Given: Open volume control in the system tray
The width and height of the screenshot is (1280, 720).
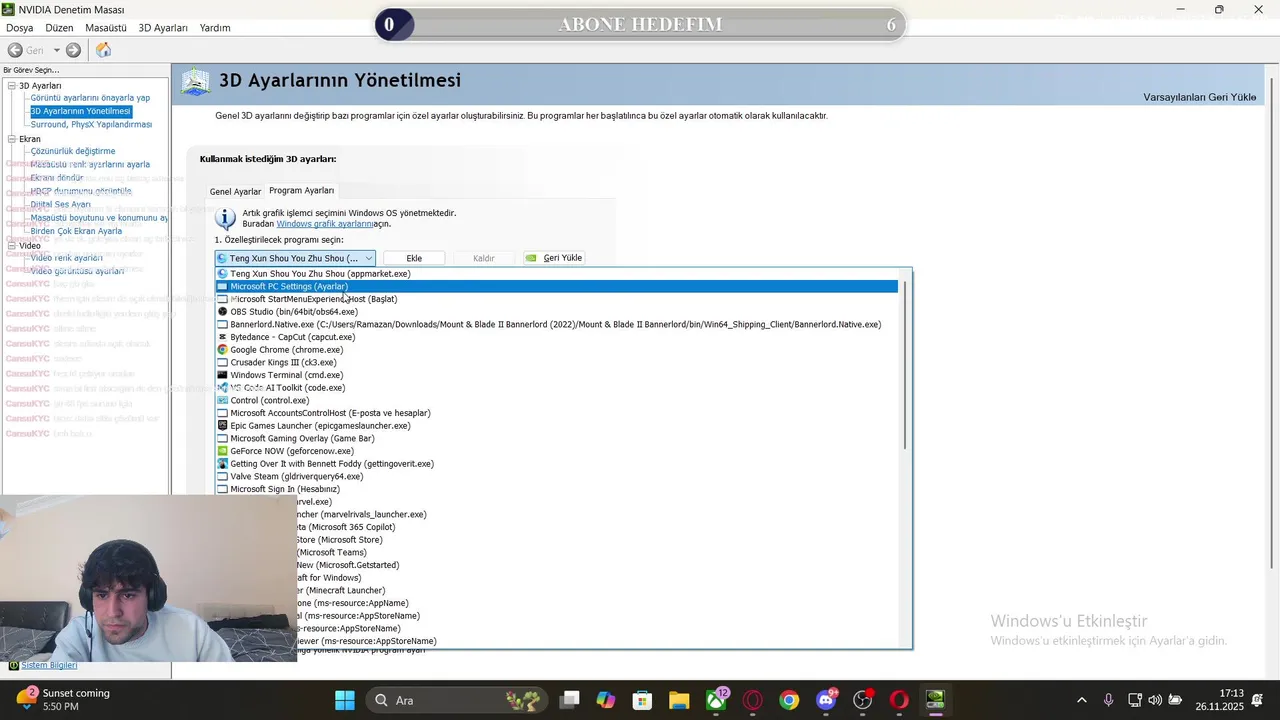Looking at the screenshot, I should pos(1155,700).
